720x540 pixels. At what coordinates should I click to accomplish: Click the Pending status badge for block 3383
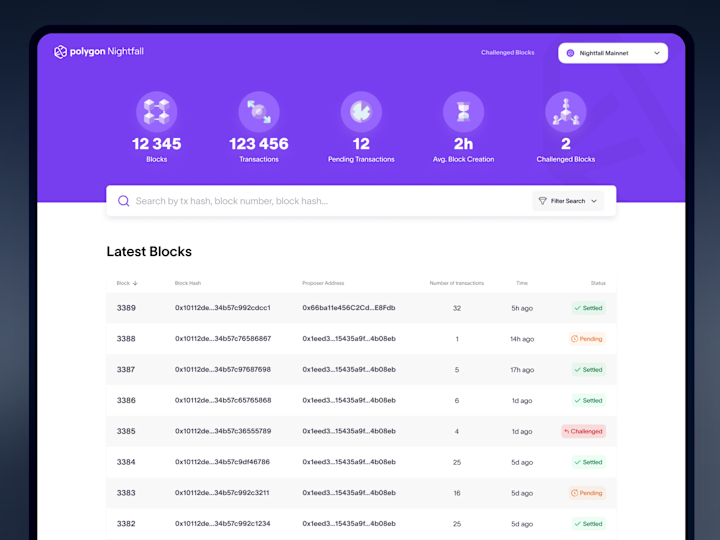coord(587,493)
